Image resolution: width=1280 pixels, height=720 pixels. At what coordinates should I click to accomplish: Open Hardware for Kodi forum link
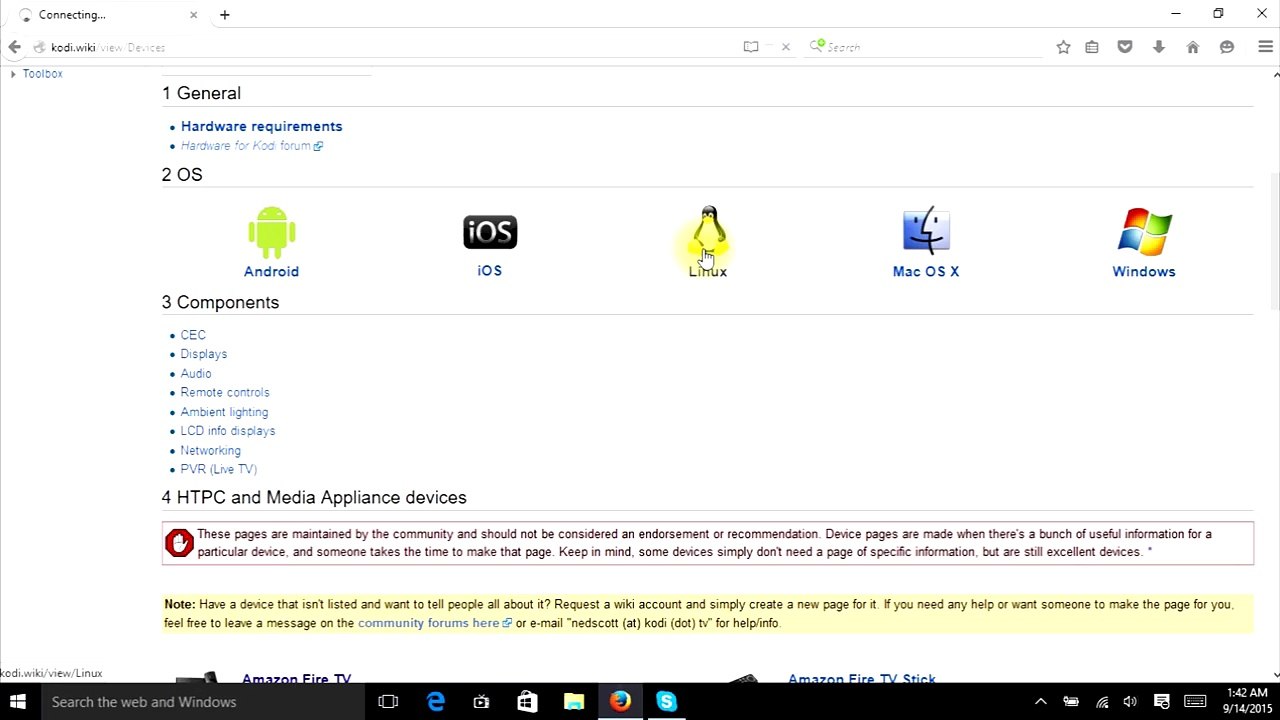(x=251, y=146)
